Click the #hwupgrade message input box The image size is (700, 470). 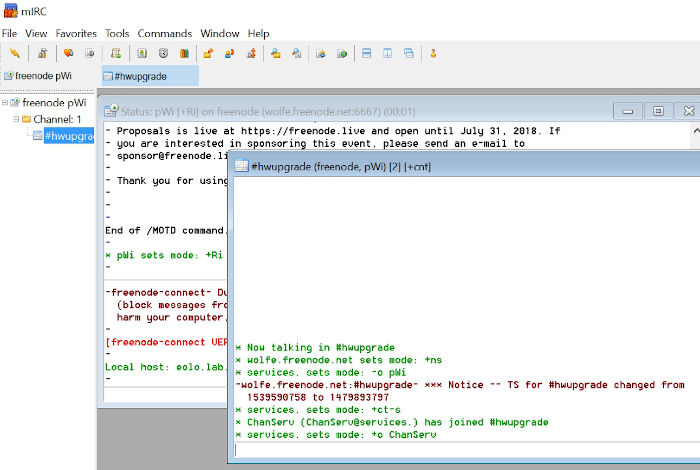pyautogui.click(x=467, y=450)
